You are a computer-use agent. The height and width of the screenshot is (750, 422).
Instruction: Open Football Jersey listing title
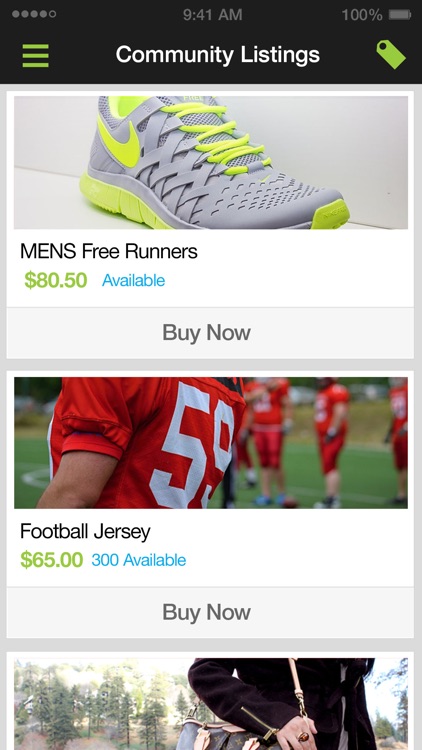coord(85,532)
